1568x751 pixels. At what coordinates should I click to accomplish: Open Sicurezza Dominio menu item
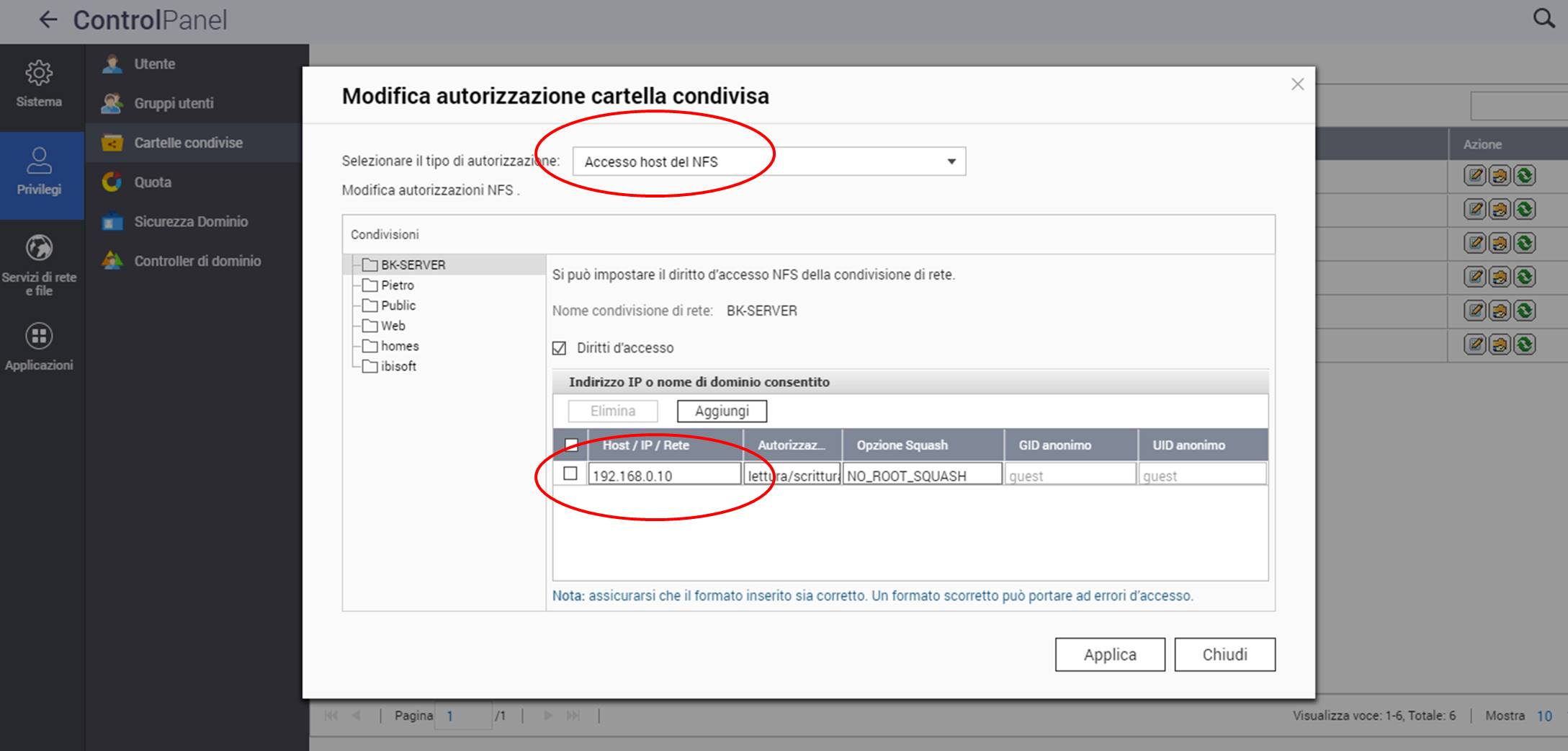pos(190,222)
